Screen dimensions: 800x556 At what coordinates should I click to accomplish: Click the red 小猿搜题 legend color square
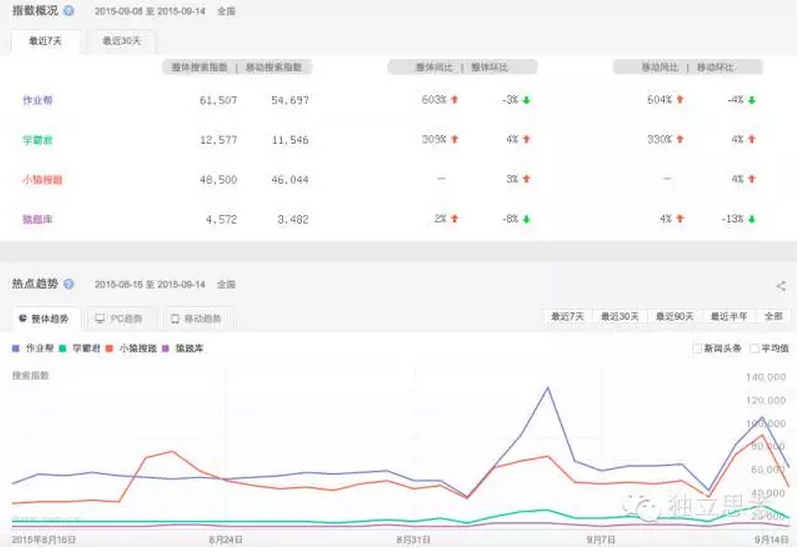pos(109,349)
